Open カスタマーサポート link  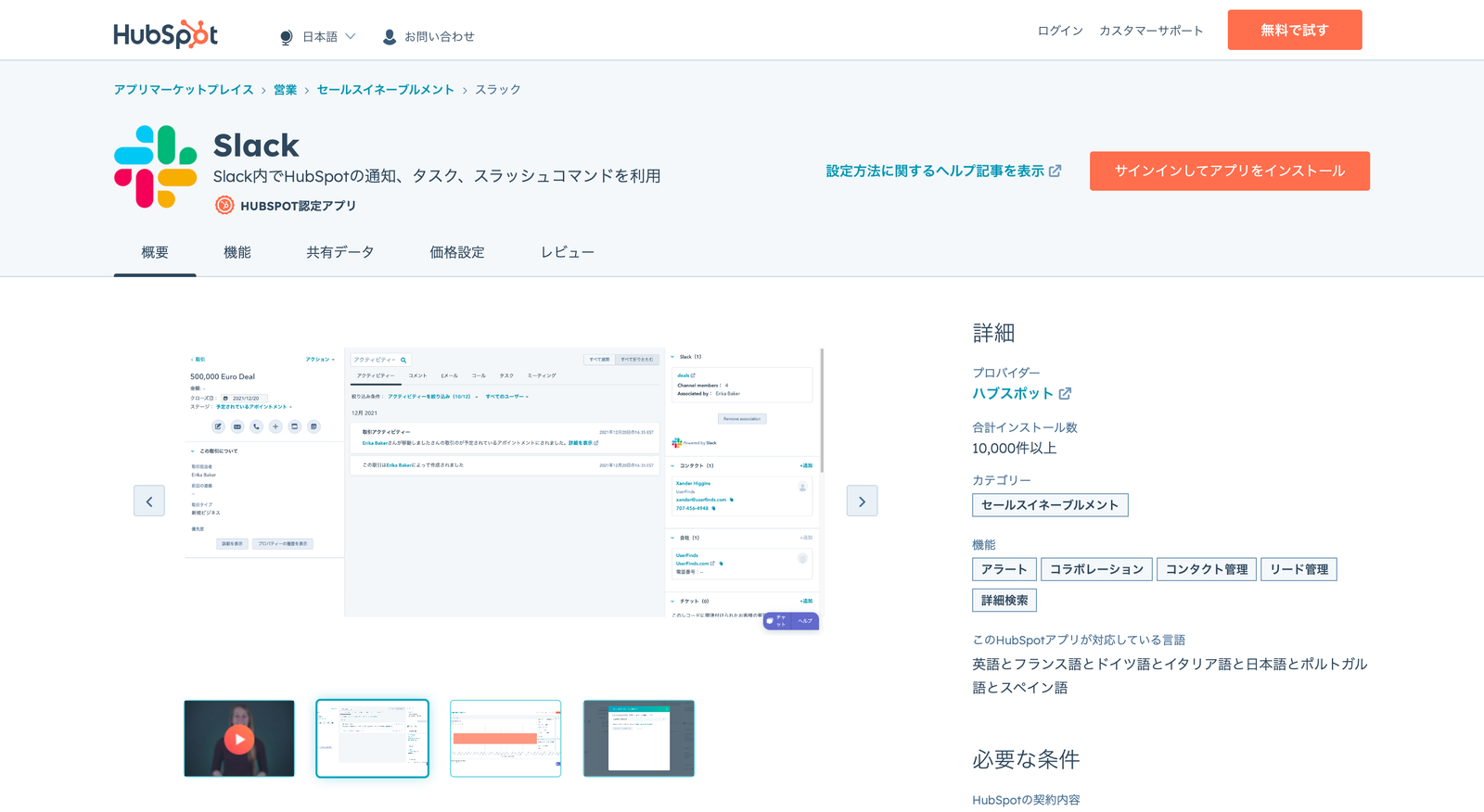1151,31
